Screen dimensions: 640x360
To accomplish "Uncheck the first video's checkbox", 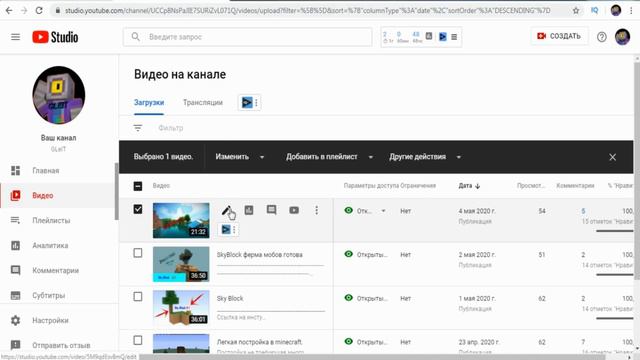I will pos(138,209).
